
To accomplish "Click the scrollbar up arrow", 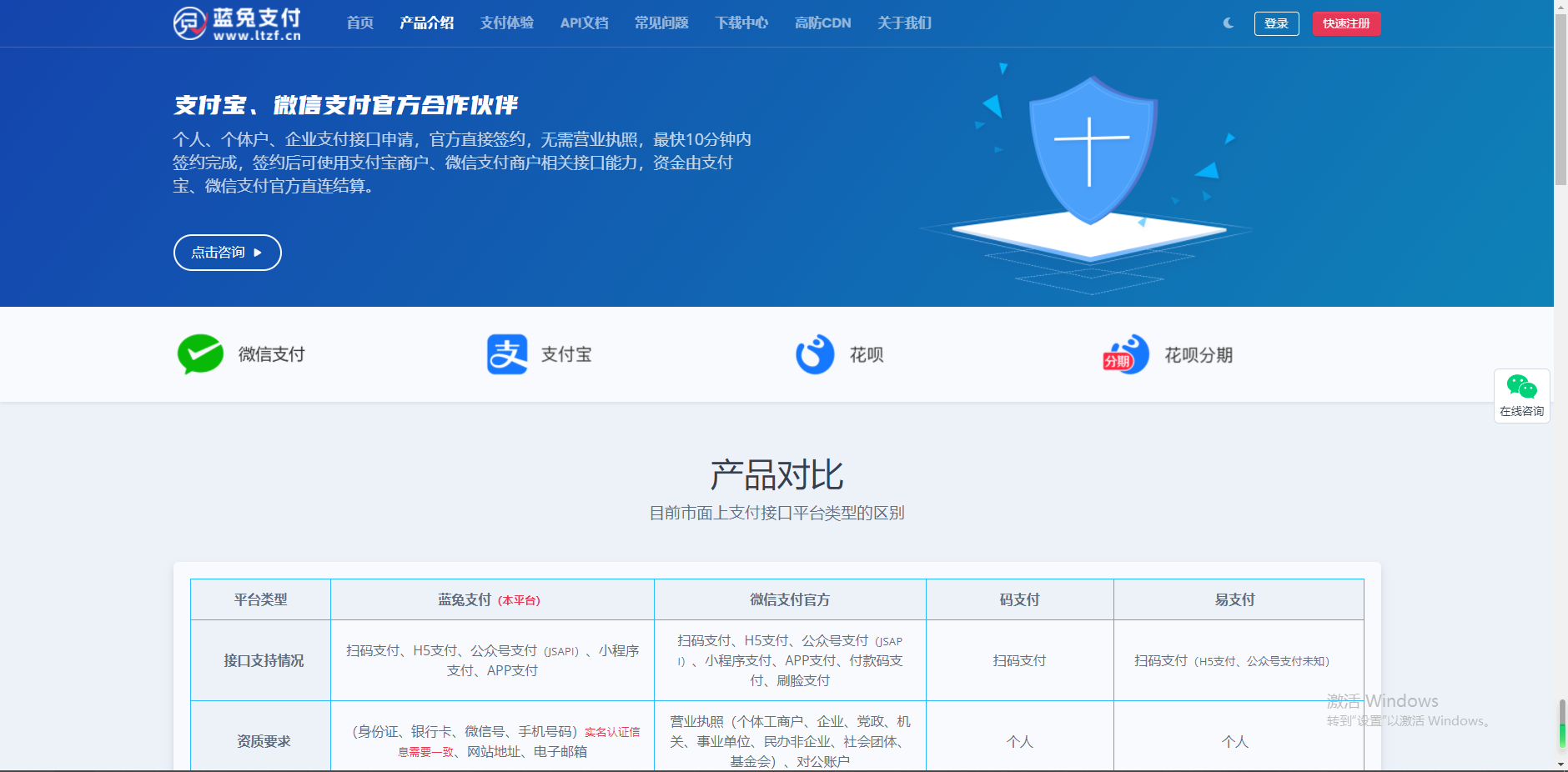I will pos(1560,7).
